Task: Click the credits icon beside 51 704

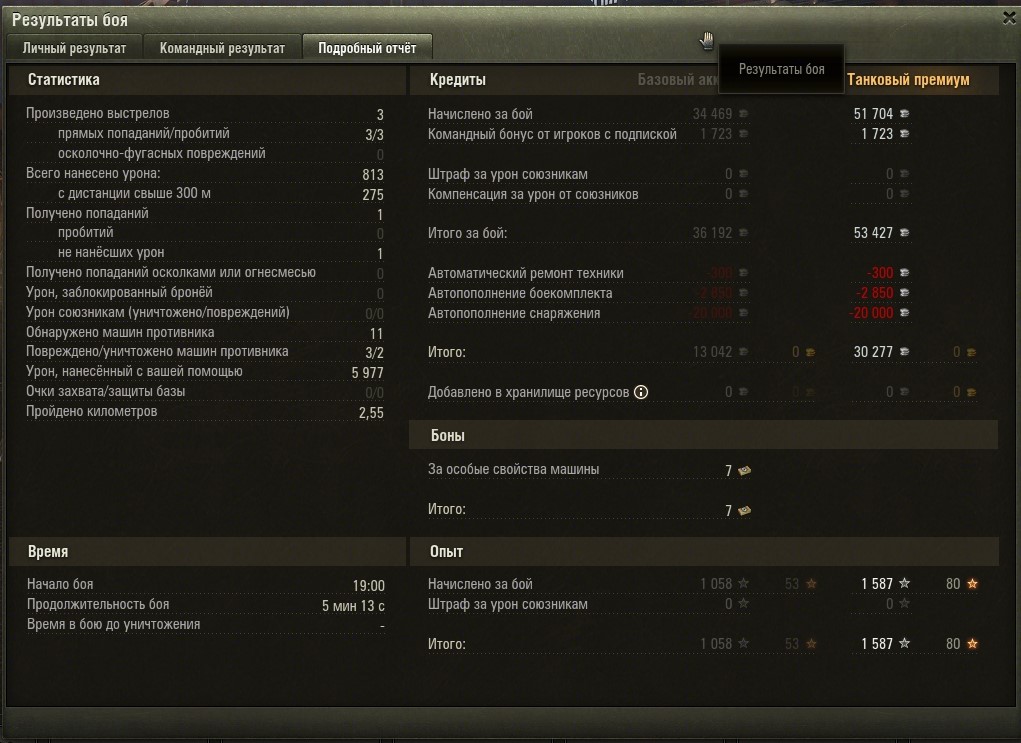Action: (x=904, y=113)
